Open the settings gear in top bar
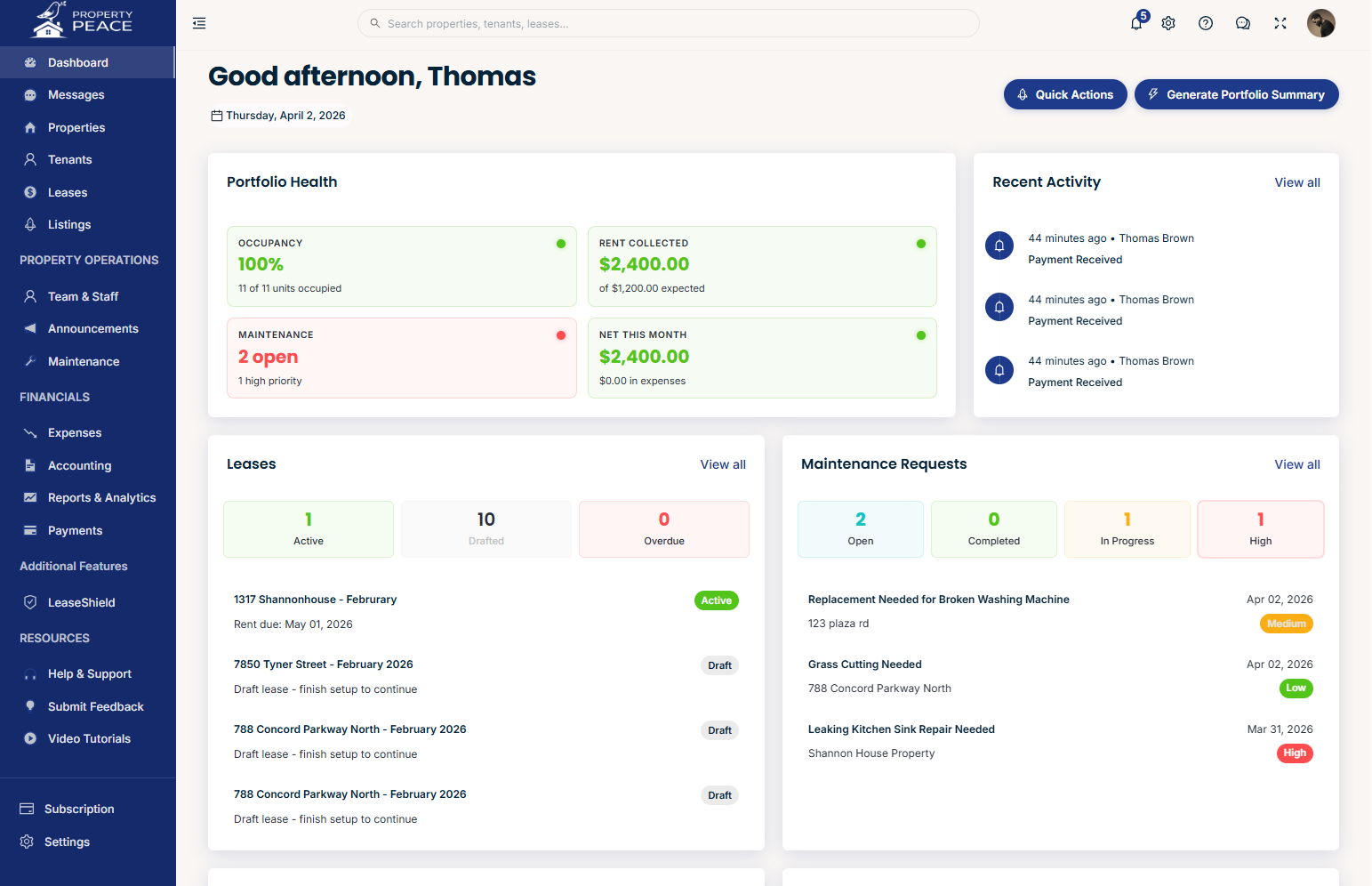Screen dimensions: 1372x886 tap(1168, 23)
